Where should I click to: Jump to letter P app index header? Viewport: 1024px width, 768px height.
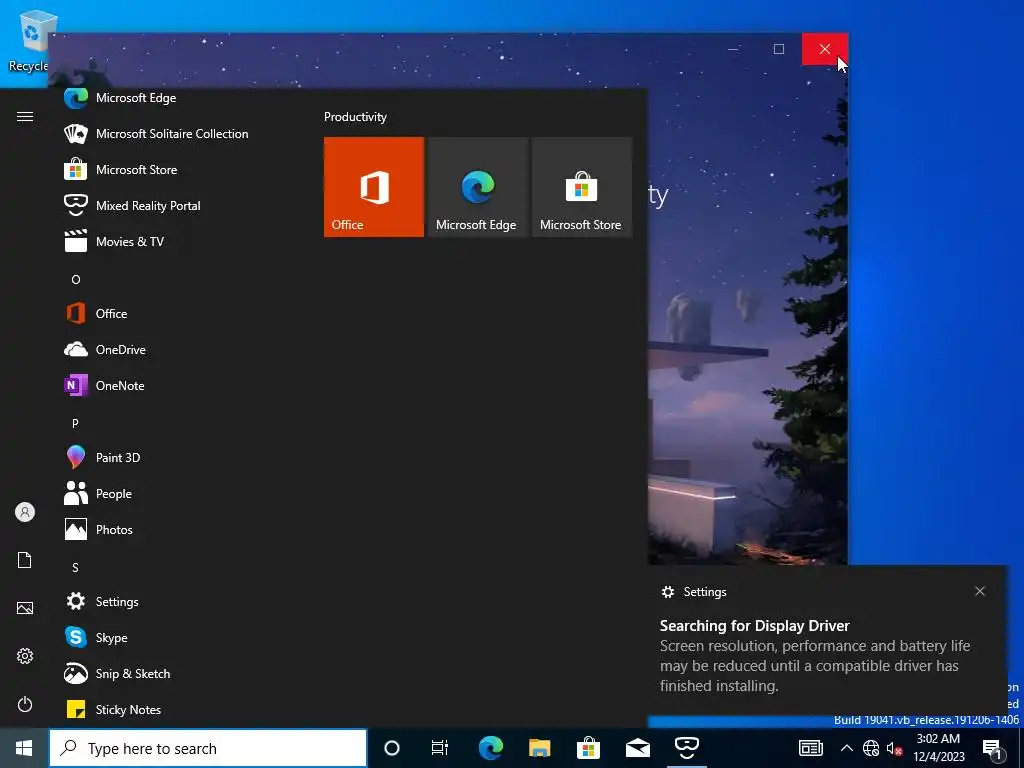point(75,423)
